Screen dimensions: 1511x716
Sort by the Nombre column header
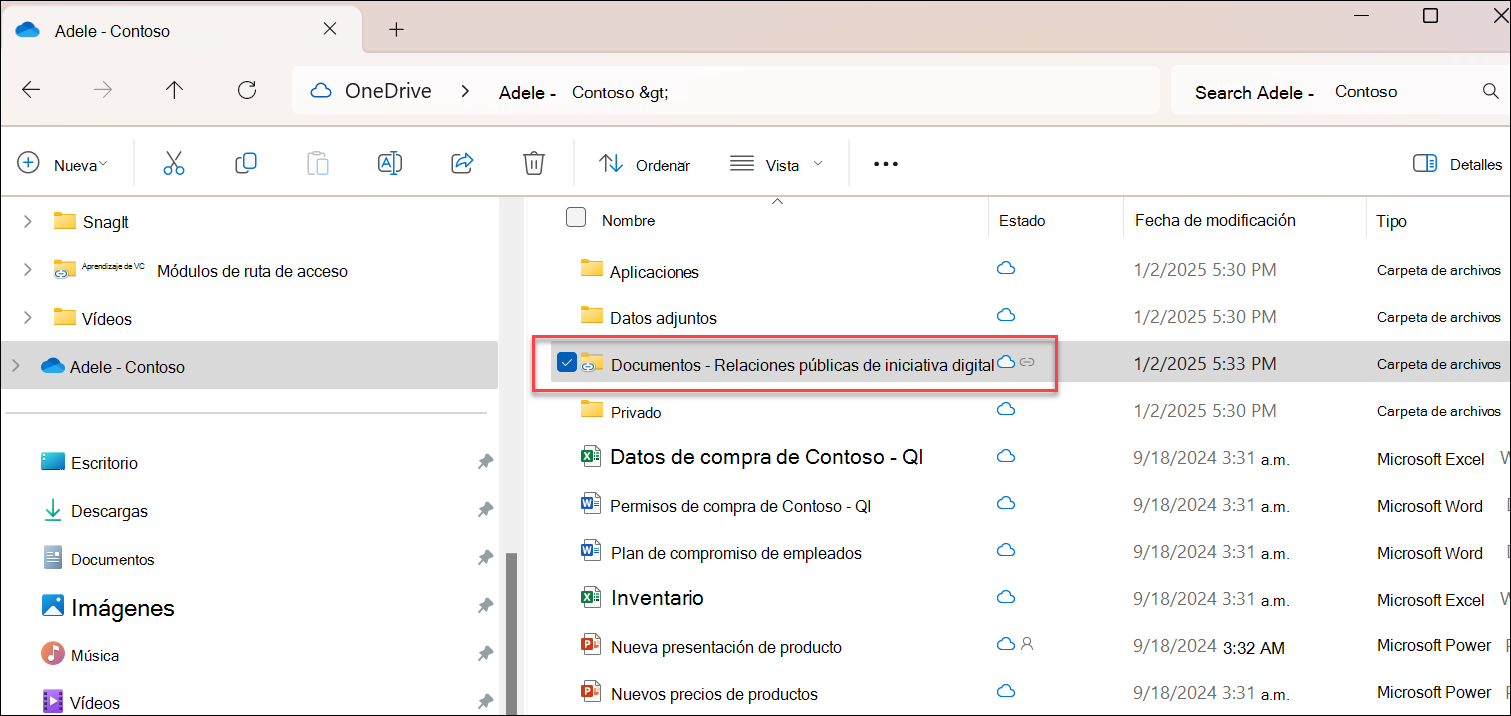pyautogui.click(x=628, y=220)
